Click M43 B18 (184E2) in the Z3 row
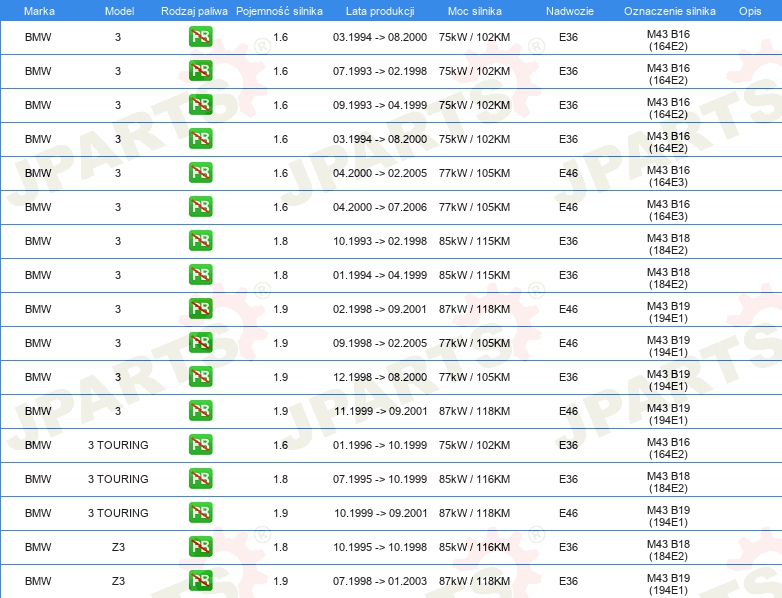The image size is (782, 598). point(668,550)
